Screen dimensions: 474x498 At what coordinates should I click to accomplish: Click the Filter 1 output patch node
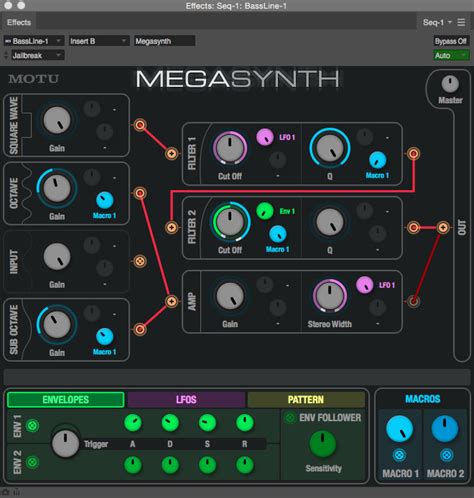(x=413, y=154)
